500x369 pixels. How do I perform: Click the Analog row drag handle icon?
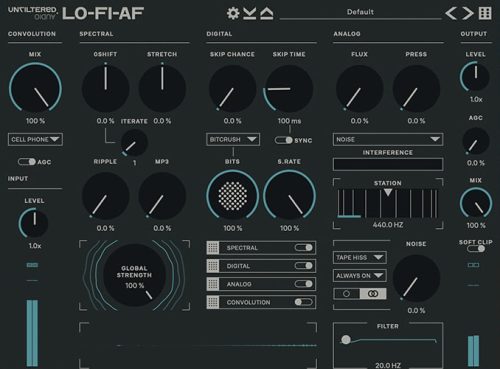pyautogui.click(x=213, y=284)
